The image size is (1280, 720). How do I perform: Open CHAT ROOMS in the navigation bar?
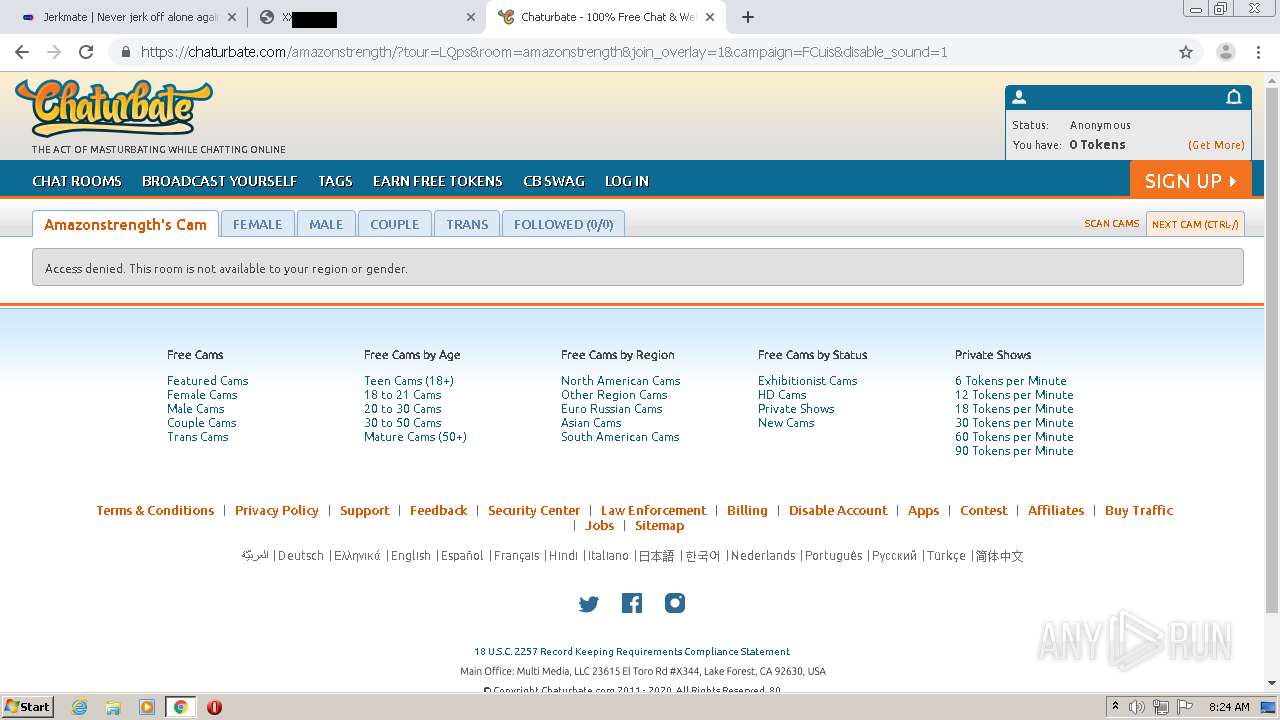coord(77,181)
